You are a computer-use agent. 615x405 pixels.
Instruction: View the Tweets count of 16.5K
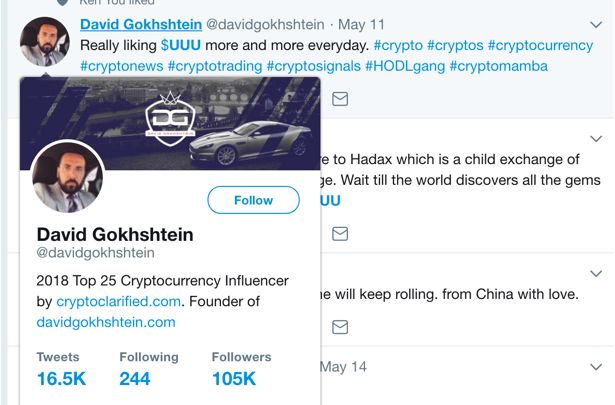point(59,378)
